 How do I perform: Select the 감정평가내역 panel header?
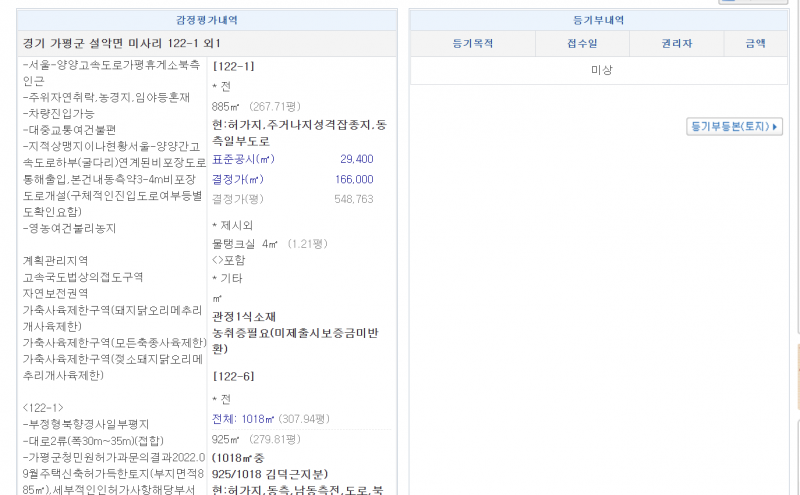pos(207,20)
